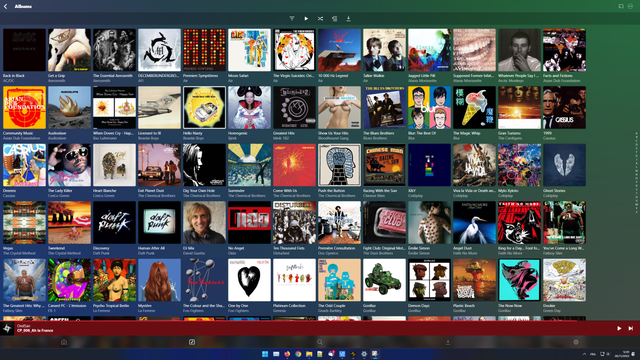Open Dido's No Angel album cover
640x360 pixels.
point(249,222)
